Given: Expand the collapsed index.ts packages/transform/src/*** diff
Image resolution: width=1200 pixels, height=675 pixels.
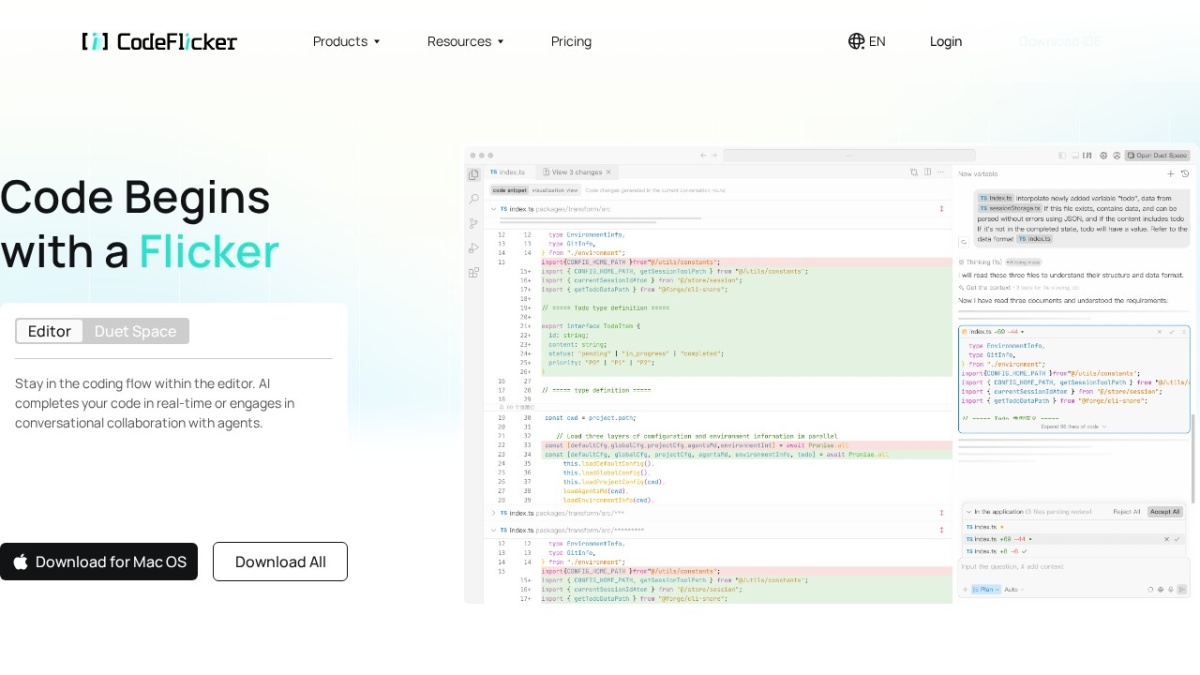Looking at the screenshot, I should tap(493, 513).
